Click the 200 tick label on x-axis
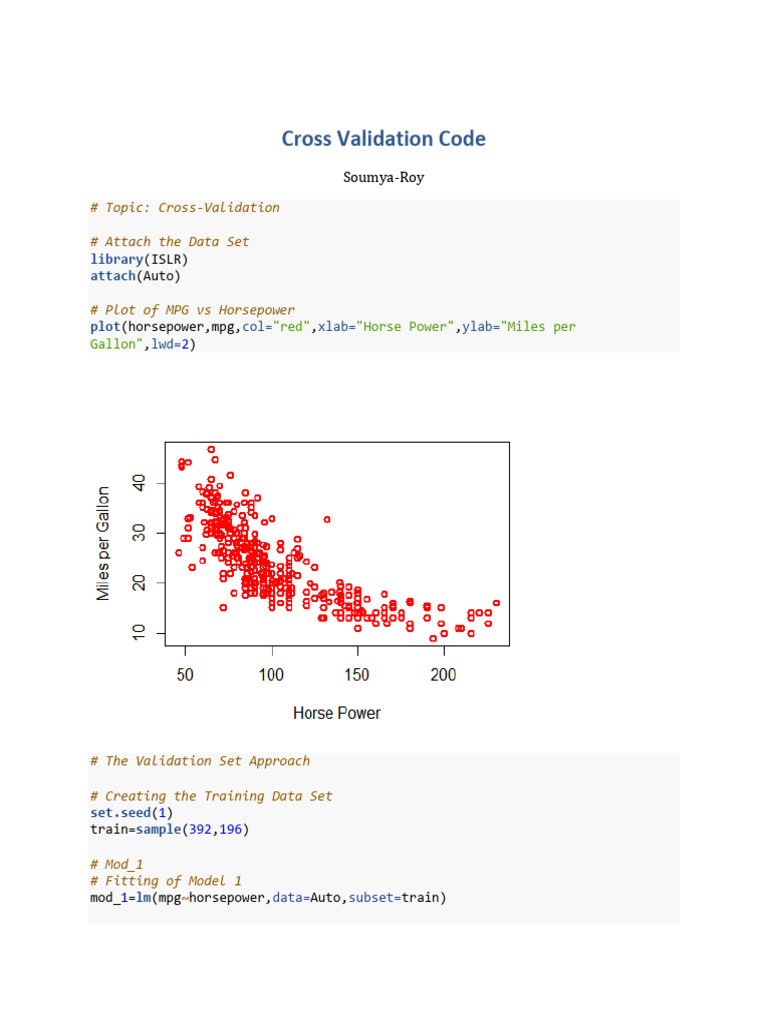Viewport: 768px width, 1024px height. [x=443, y=675]
